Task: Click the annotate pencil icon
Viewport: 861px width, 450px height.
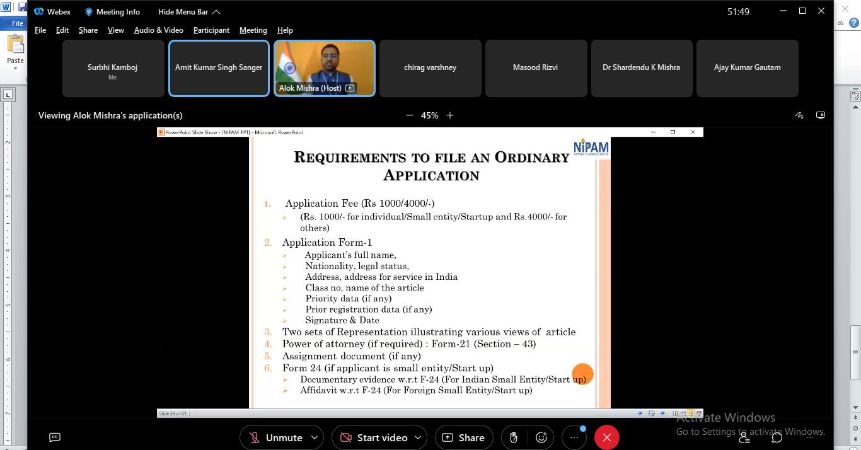Action: tap(800, 115)
